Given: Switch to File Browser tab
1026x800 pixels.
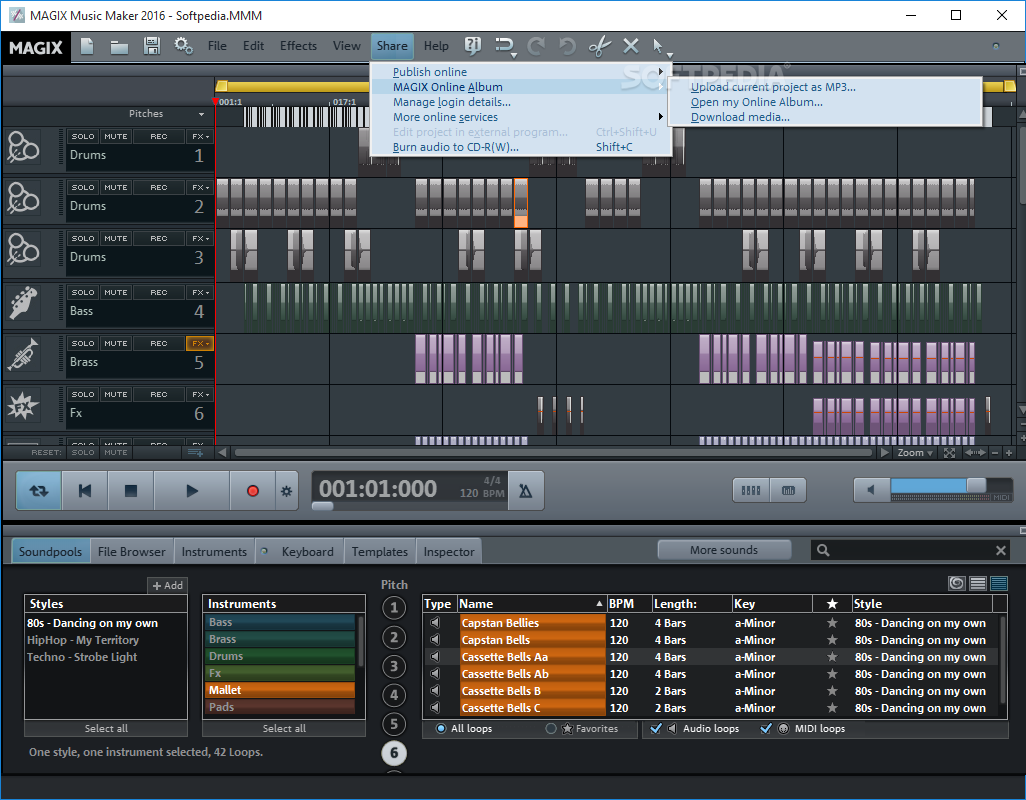Looking at the screenshot, I should click(x=132, y=551).
